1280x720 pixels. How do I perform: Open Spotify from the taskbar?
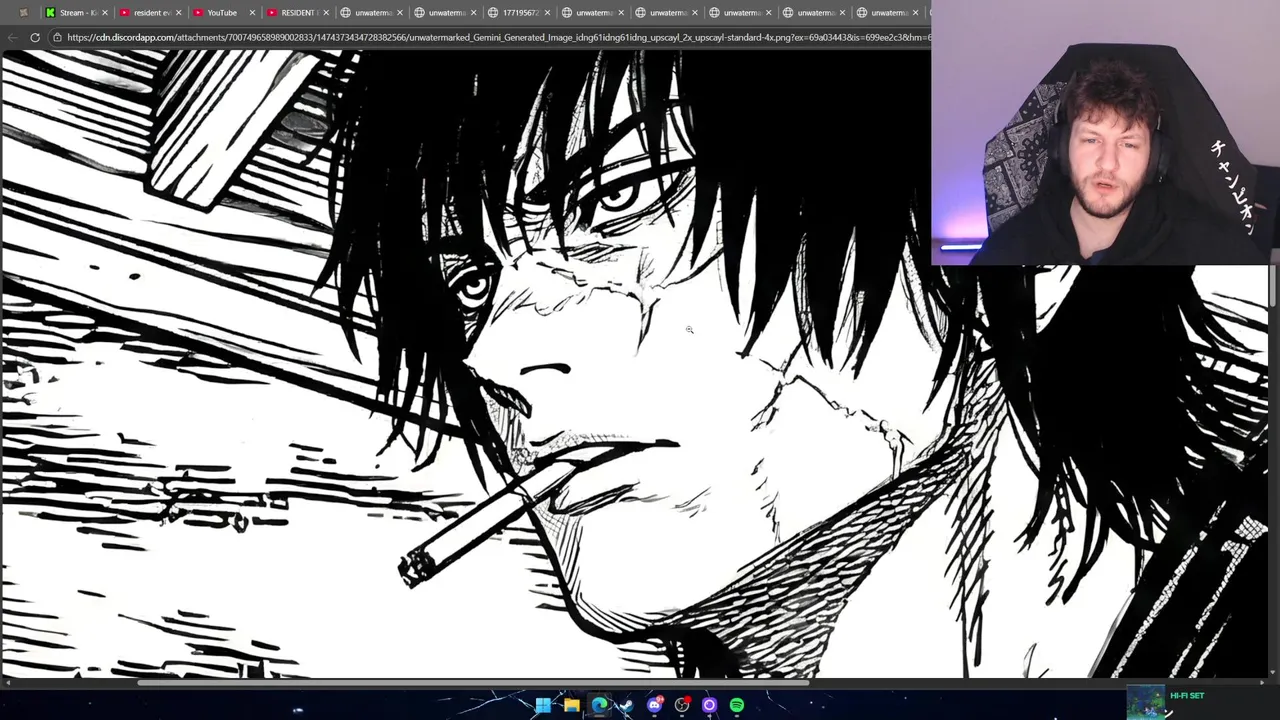click(x=737, y=705)
